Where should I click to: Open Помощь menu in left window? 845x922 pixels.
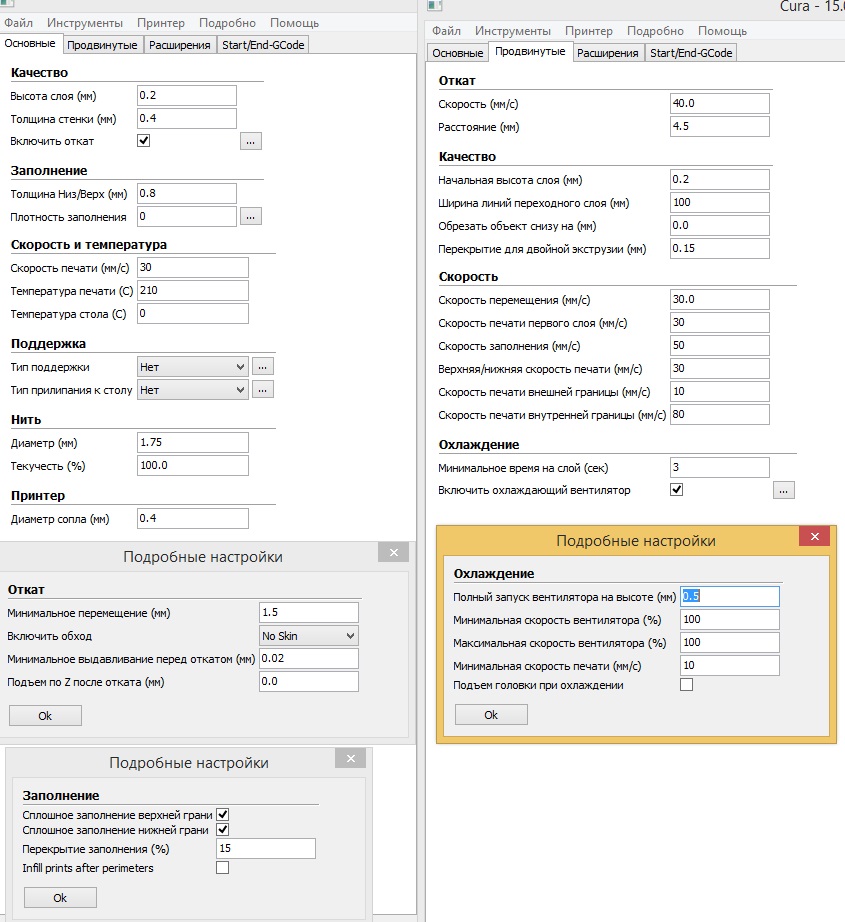pyautogui.click(x=294, y=23)
